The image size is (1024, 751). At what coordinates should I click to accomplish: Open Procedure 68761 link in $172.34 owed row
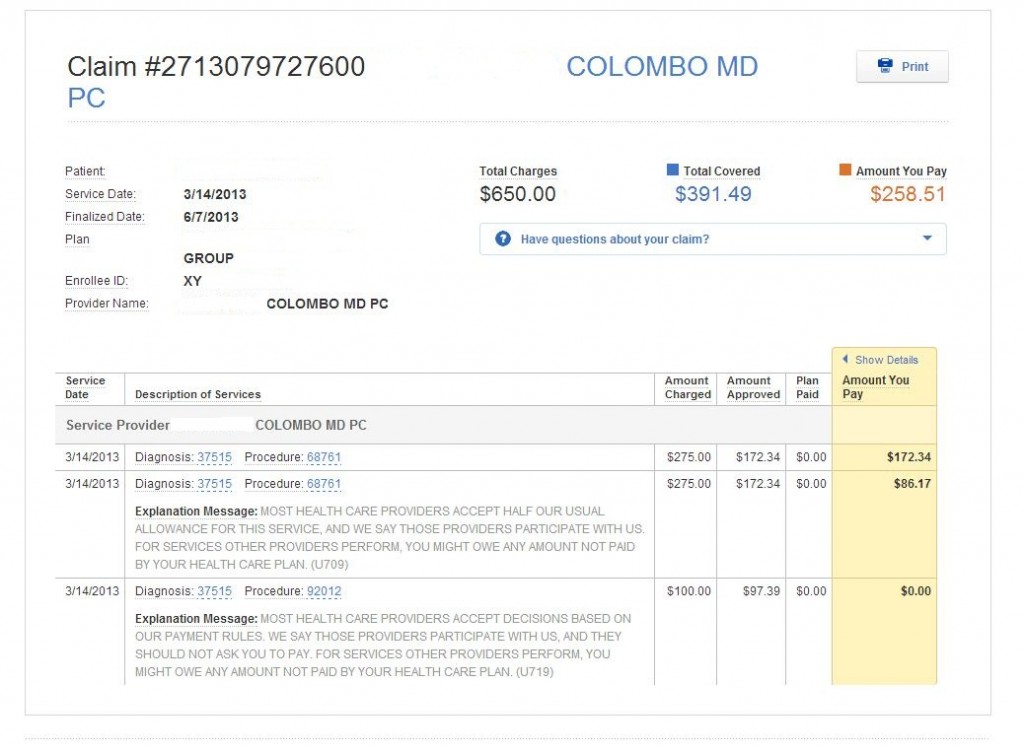point(324,458)
